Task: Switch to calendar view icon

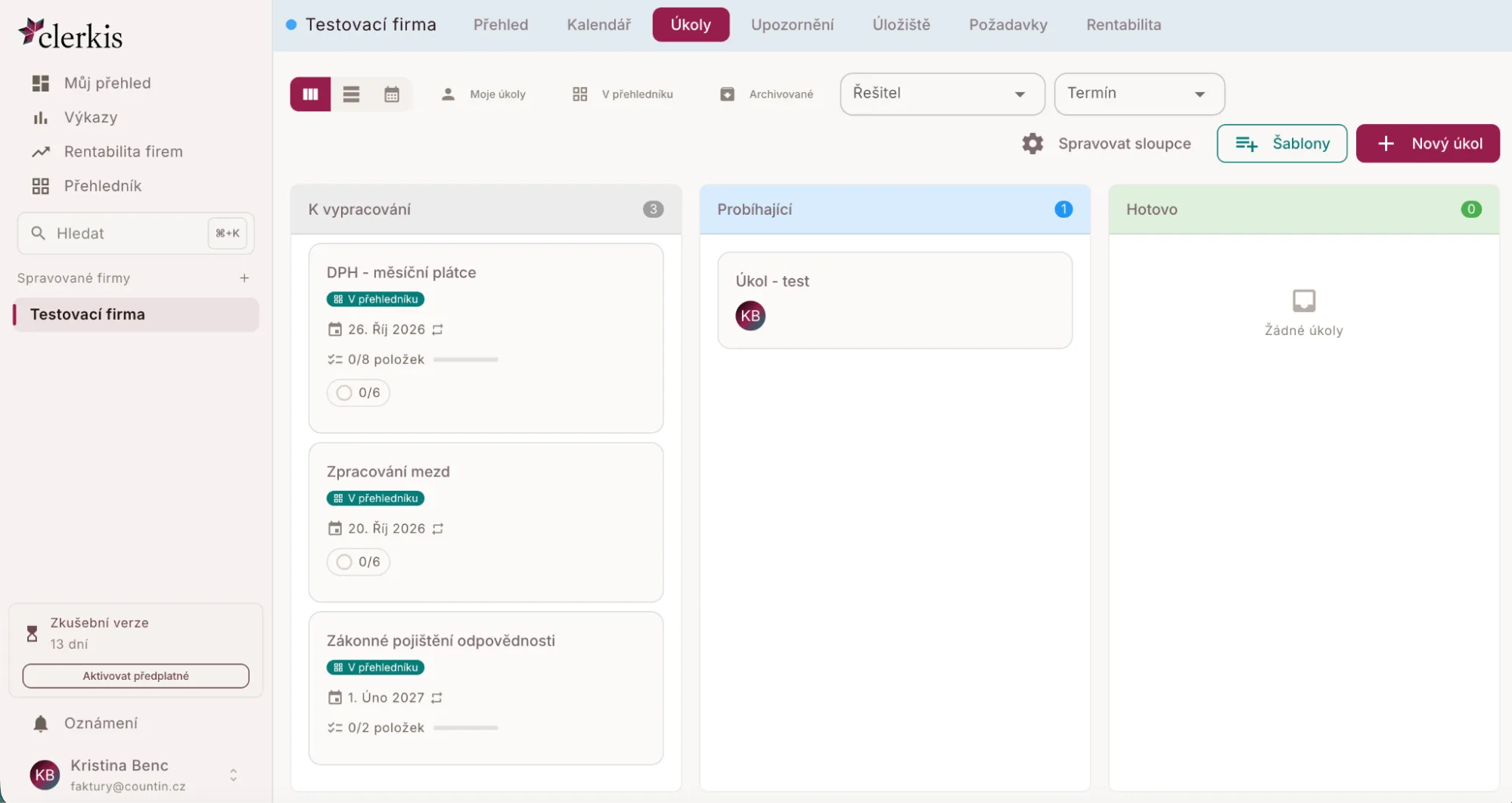Action: (x=392, y=95)
